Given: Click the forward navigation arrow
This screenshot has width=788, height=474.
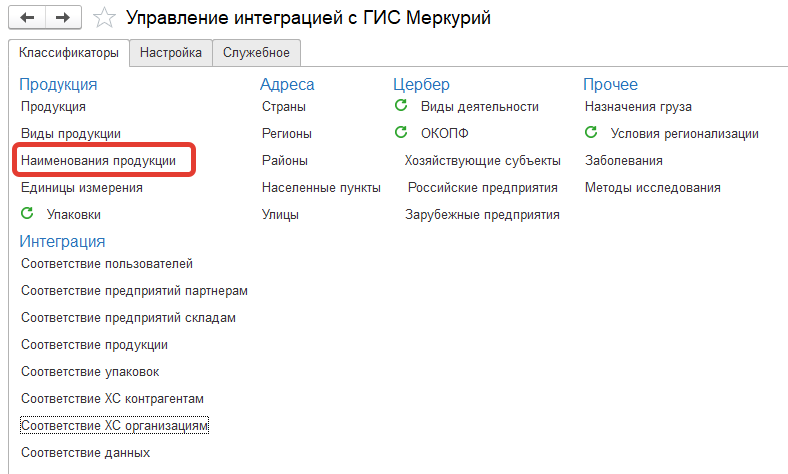Looking at the screenshot, I should [63, 18].
